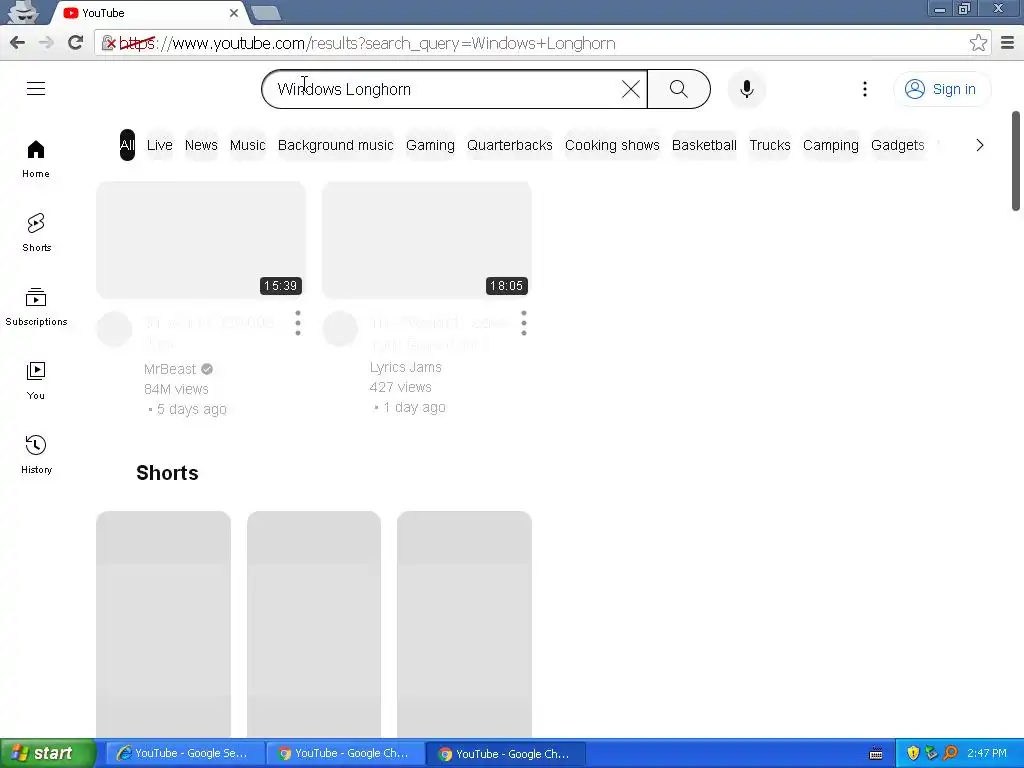Image resolution: width=1024 pixels, height=768 pixels.
Task: Click '84M views' text
Action: tap(176, 389)
